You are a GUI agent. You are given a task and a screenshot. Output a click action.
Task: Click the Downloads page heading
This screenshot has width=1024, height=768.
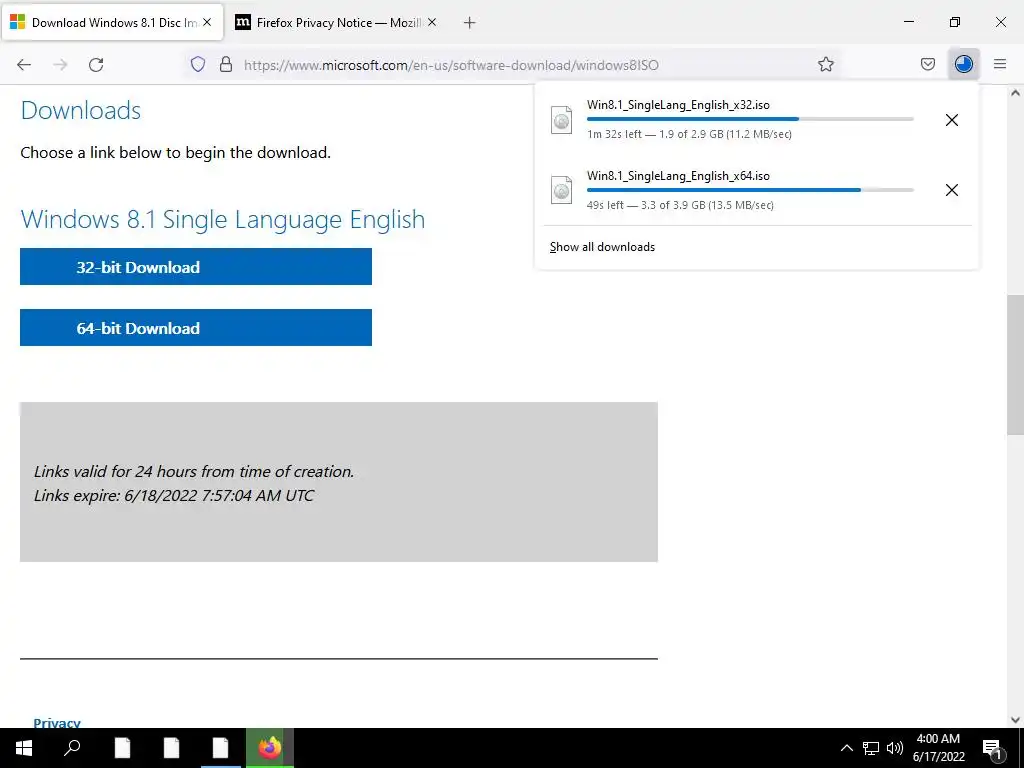(x=80, y=110)
